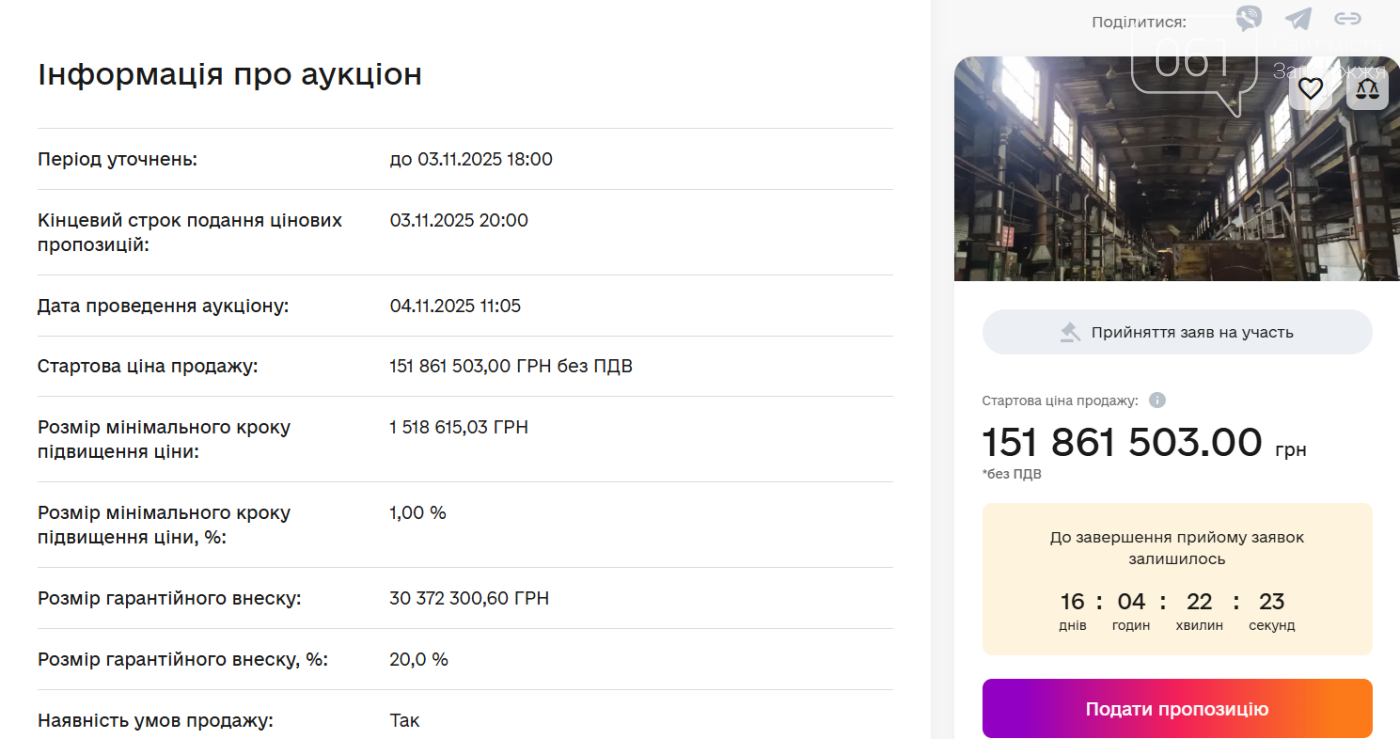This screenshot has width=1400, height=739.
Task: Click the "Так" sale conditions value
Action: tap(404, 720)
